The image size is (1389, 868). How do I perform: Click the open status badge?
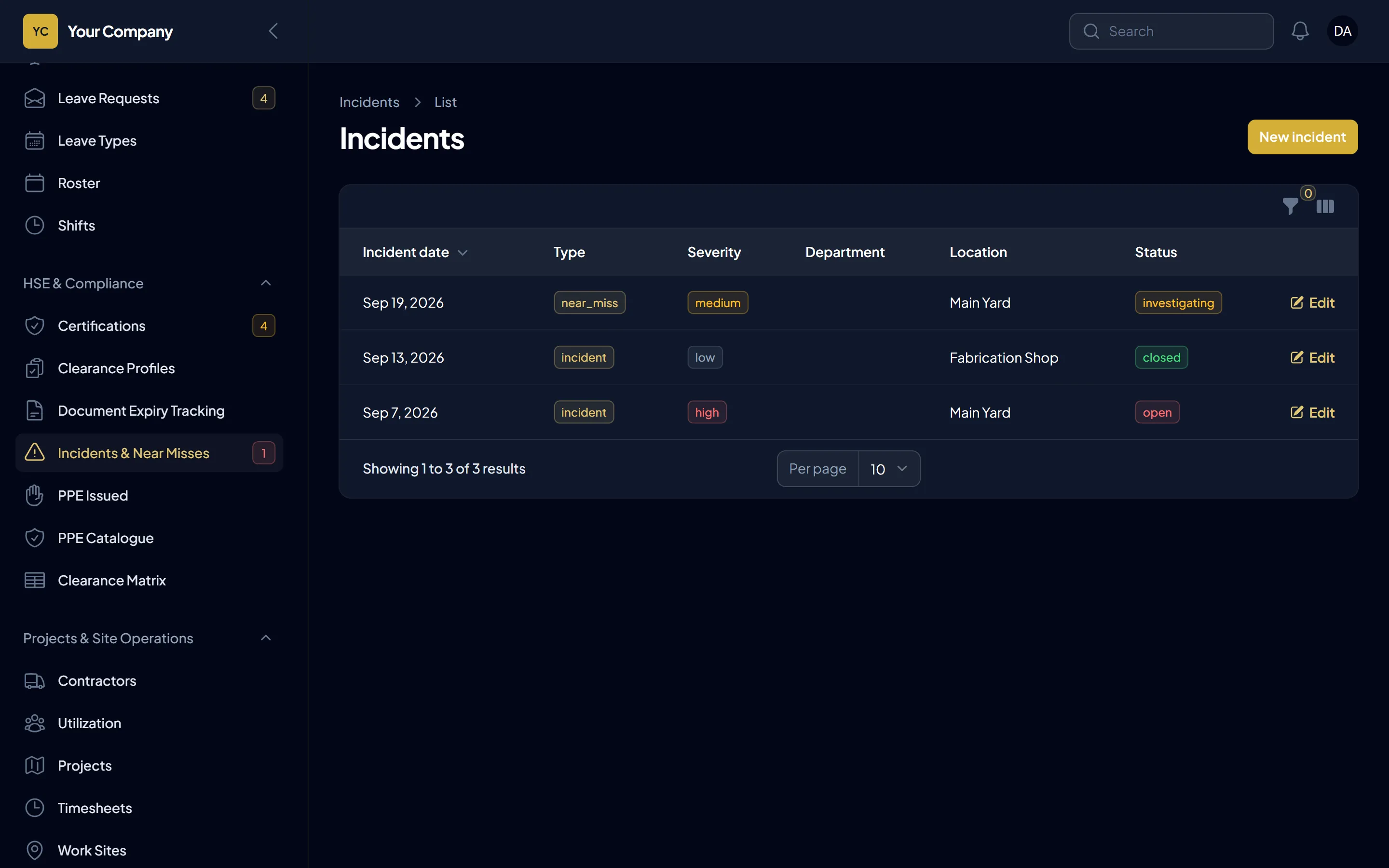tap(1157, 412)
